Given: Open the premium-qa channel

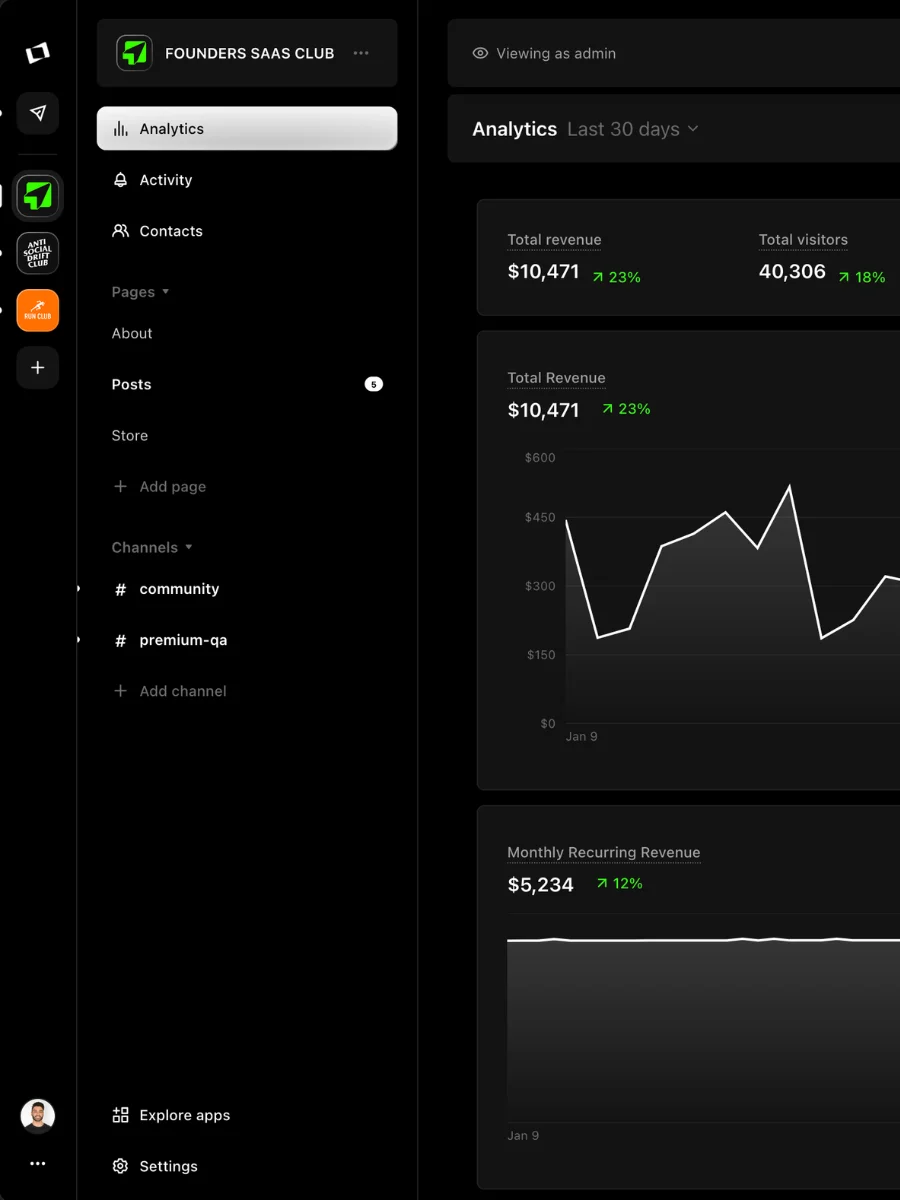Looking at the screenshot, I should 182,640.
